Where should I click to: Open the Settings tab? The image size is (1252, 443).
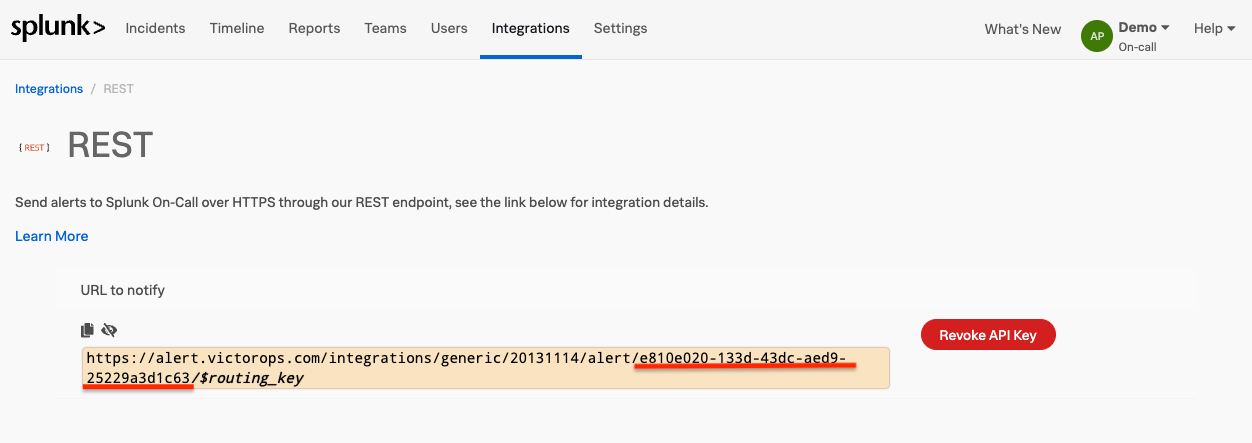point(620,29)
